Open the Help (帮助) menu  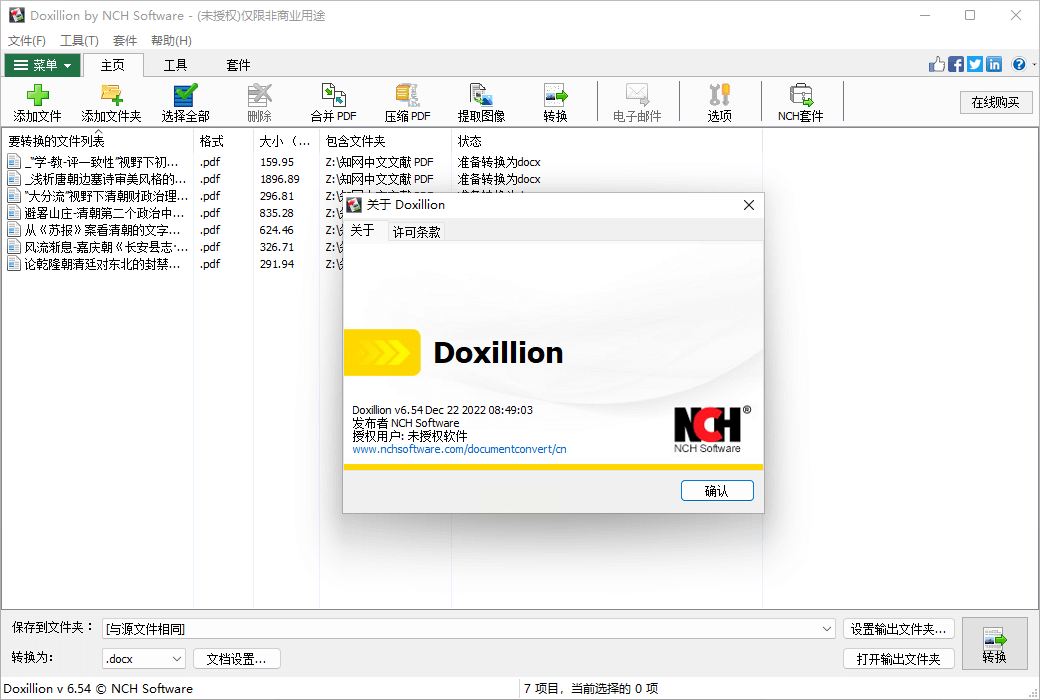171,41
